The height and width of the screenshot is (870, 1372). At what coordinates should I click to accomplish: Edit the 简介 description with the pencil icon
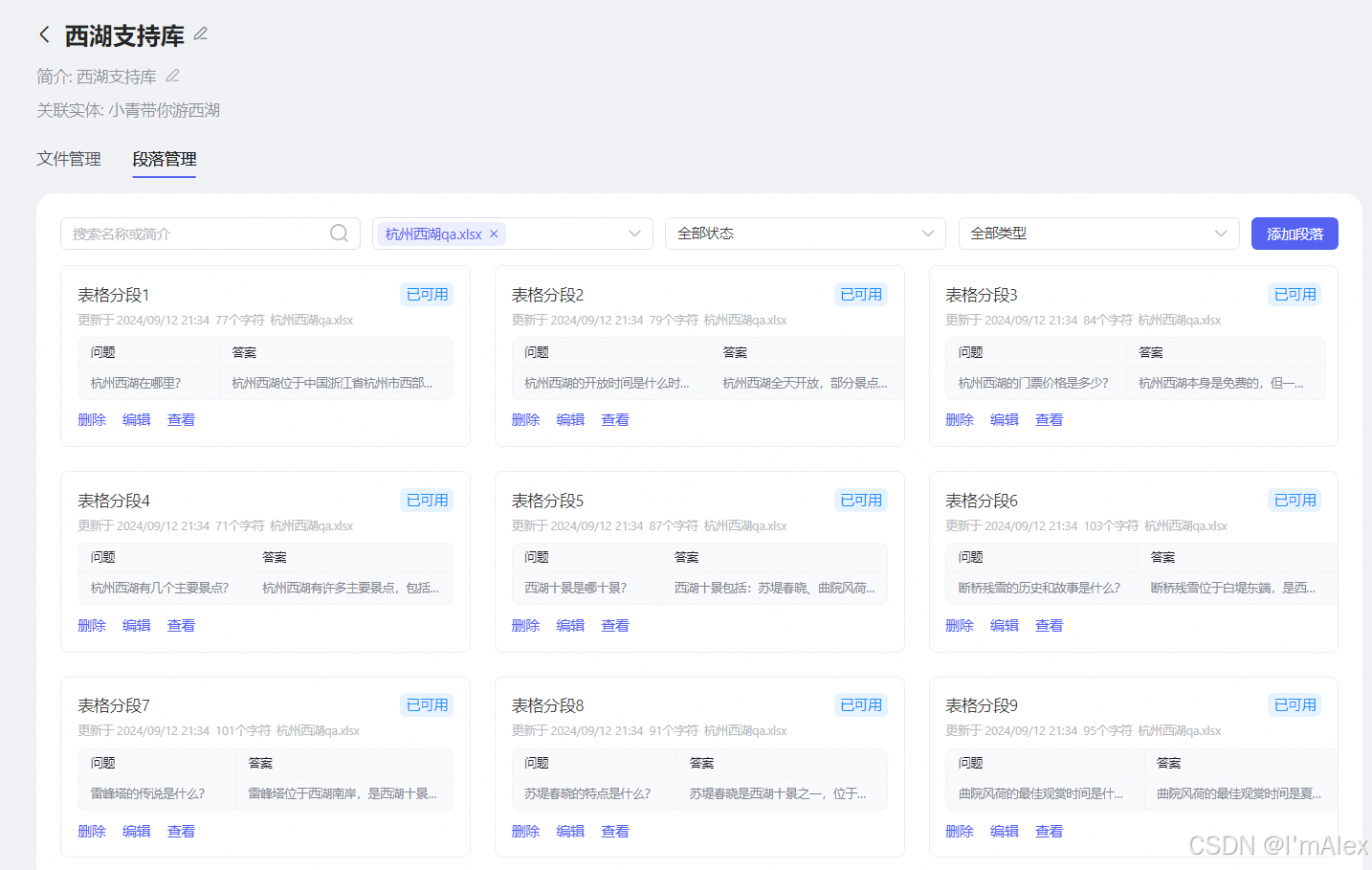tap(172, 76)
